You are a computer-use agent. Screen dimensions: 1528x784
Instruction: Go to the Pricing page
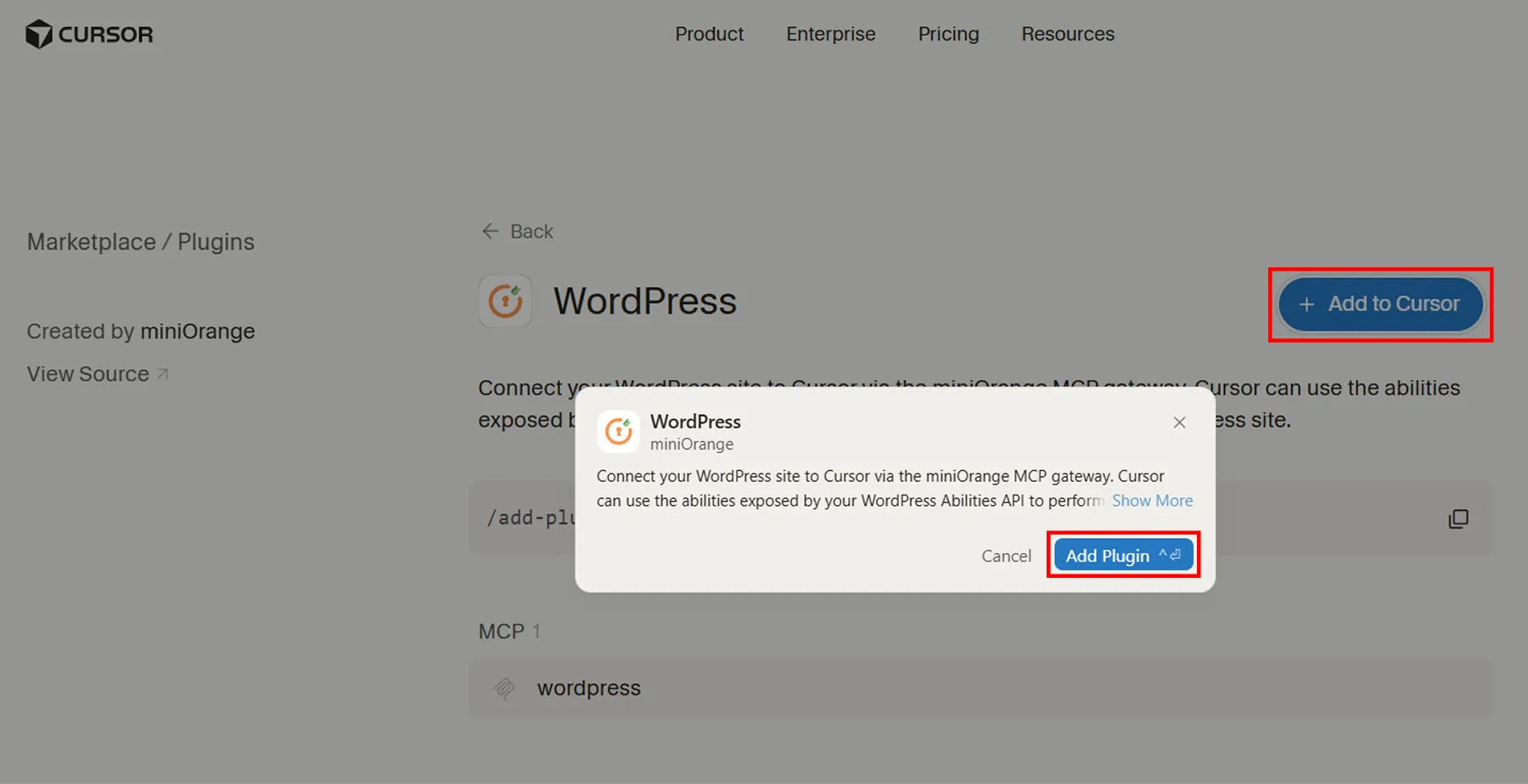(948, 34)
